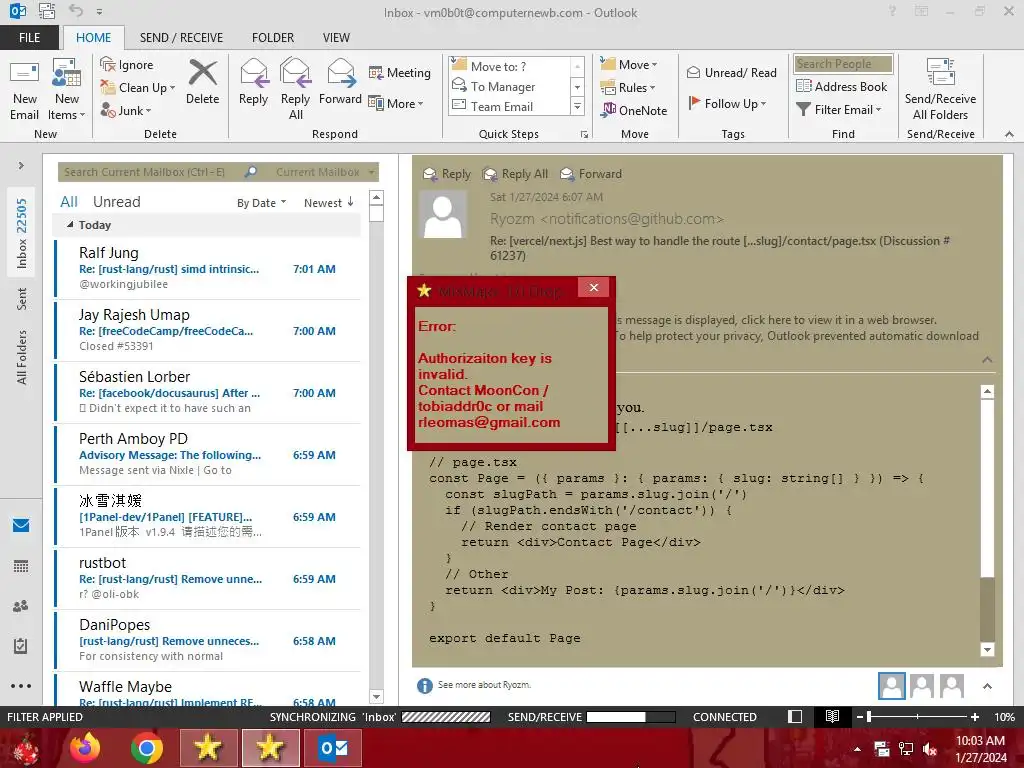Toggle the Newest sort order
This screenshot has height=768, width=1024.
coord(328,203)
